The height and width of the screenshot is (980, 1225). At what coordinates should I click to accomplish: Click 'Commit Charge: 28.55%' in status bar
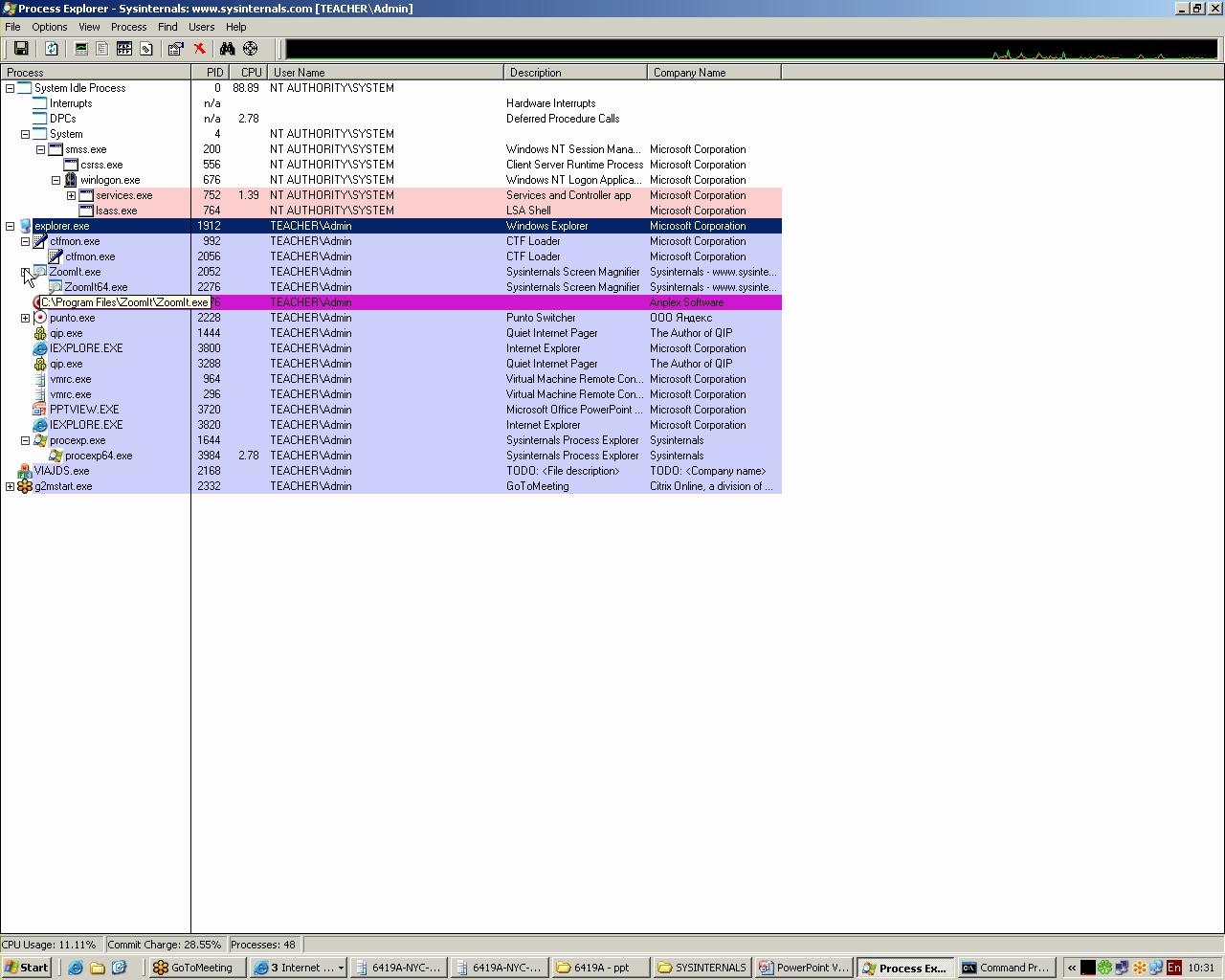pos(165,945)
